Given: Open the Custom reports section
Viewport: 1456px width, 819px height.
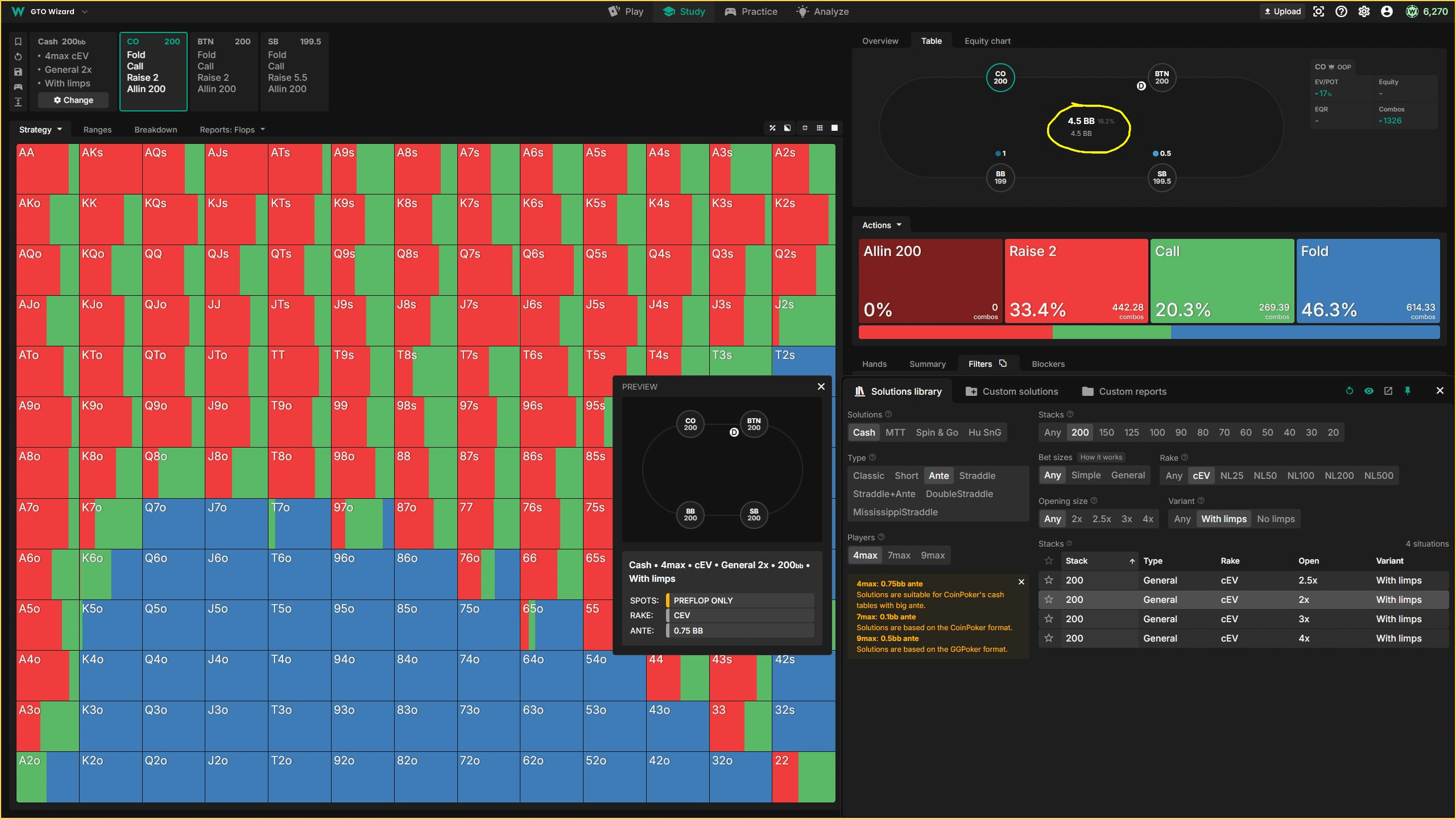Looking at the screenshot, I should 1123,391.
